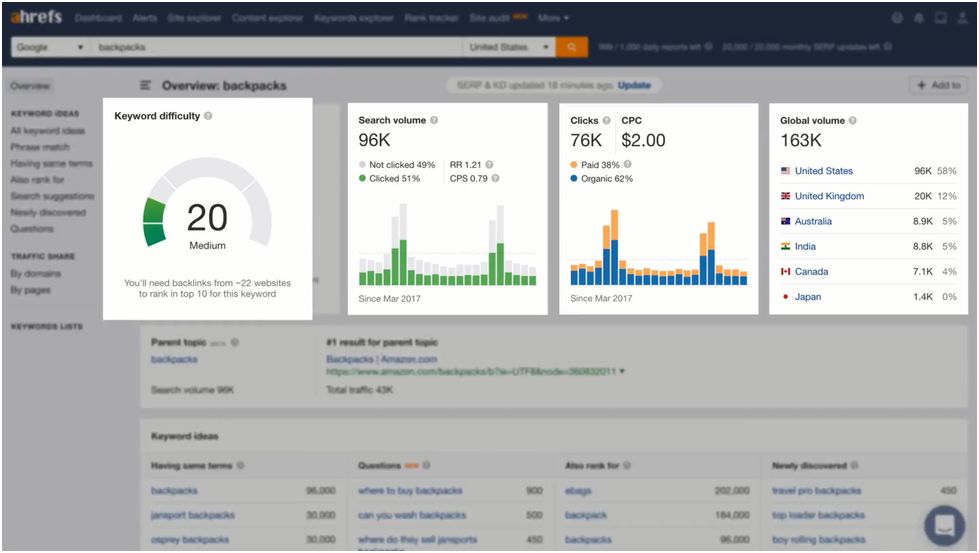979x553 pixels.
Task: Click the orange search button
Action: click(571, 47)
